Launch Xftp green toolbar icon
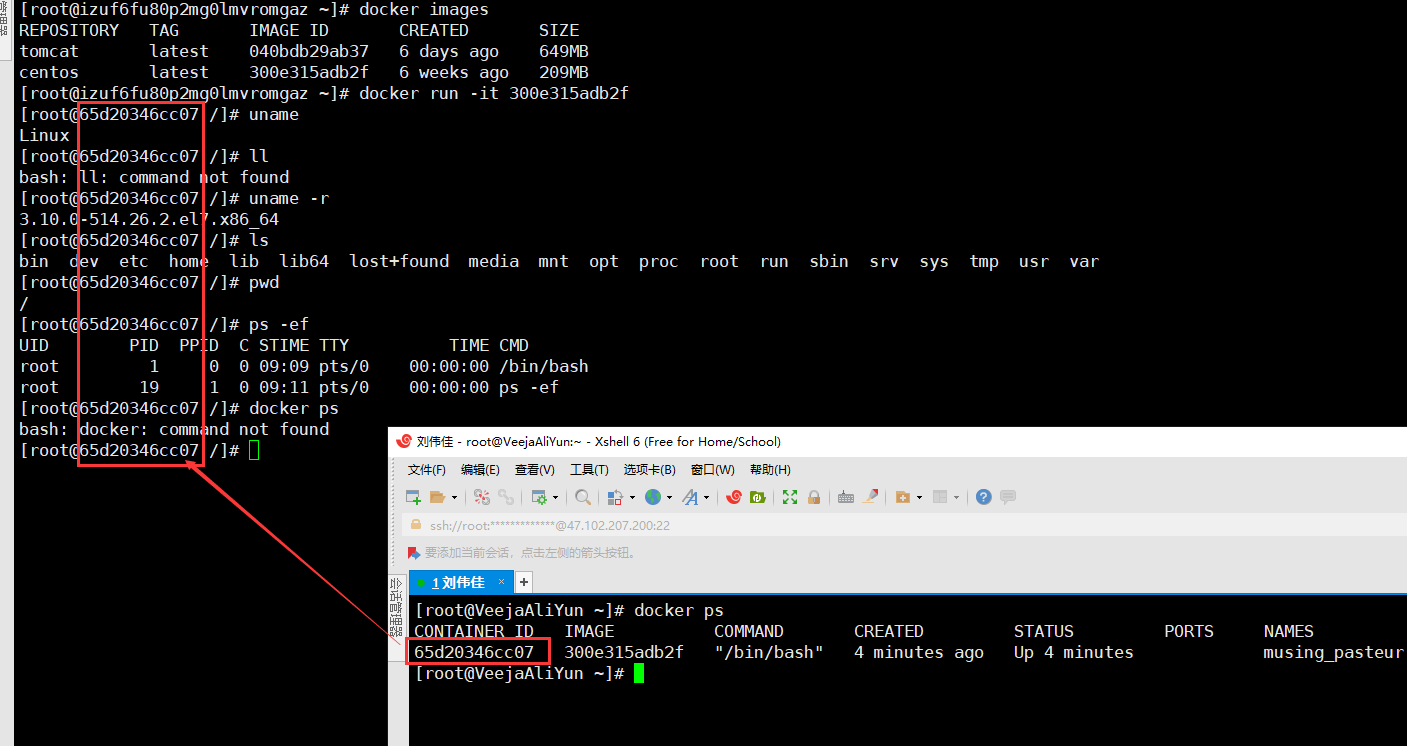 758,497
